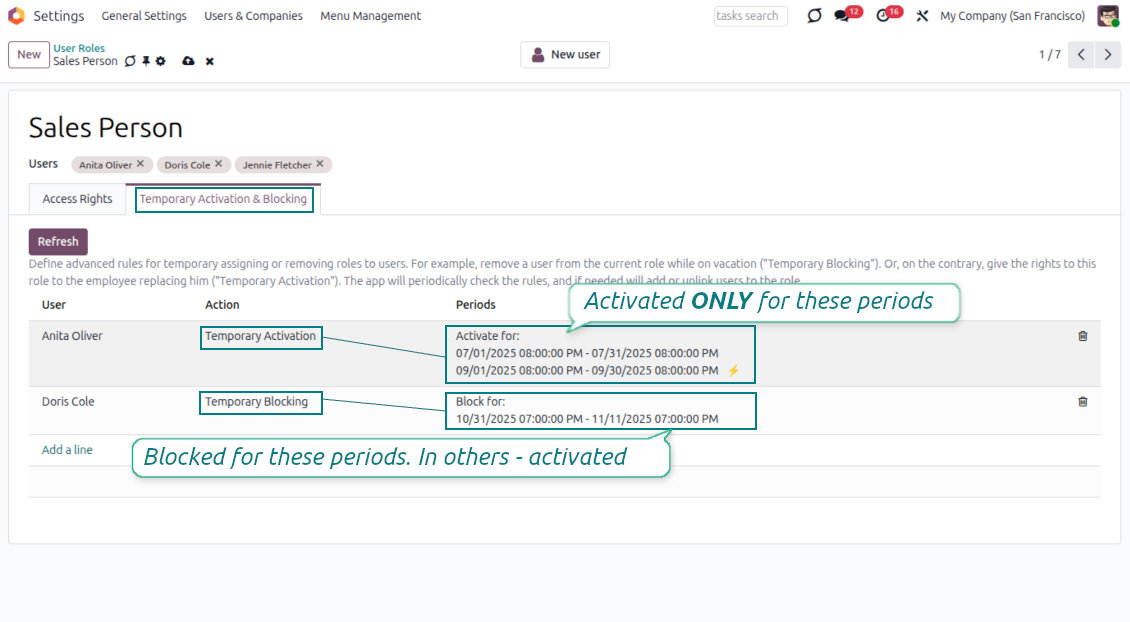Open the Users & Companies menu
Viewport: 1130px width, 622px height.
tap(253, 16)
